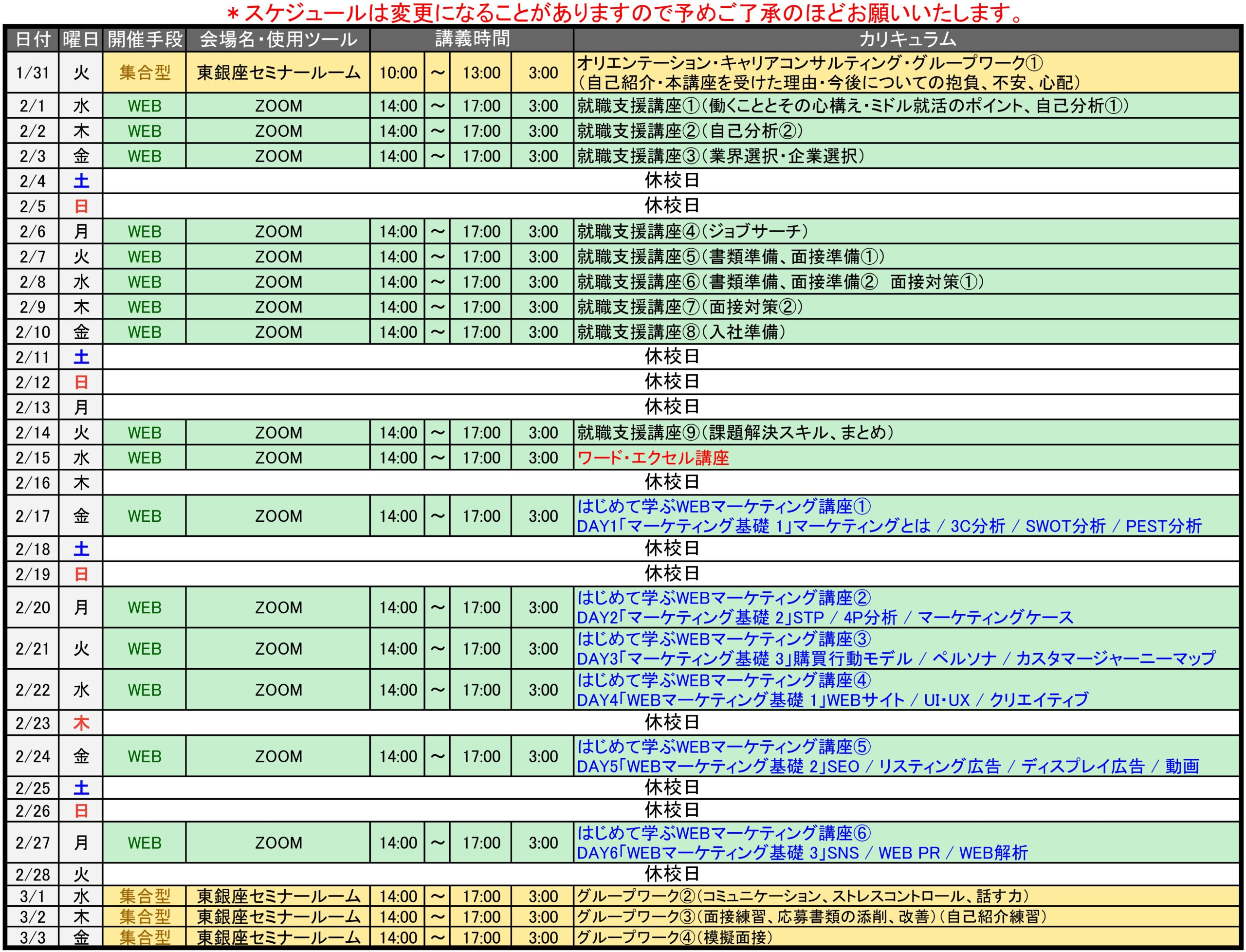Viewport: 1246px width, 952px height.
Task: Click ZOOM in the 2/7 row
Action: click(278, 256)
